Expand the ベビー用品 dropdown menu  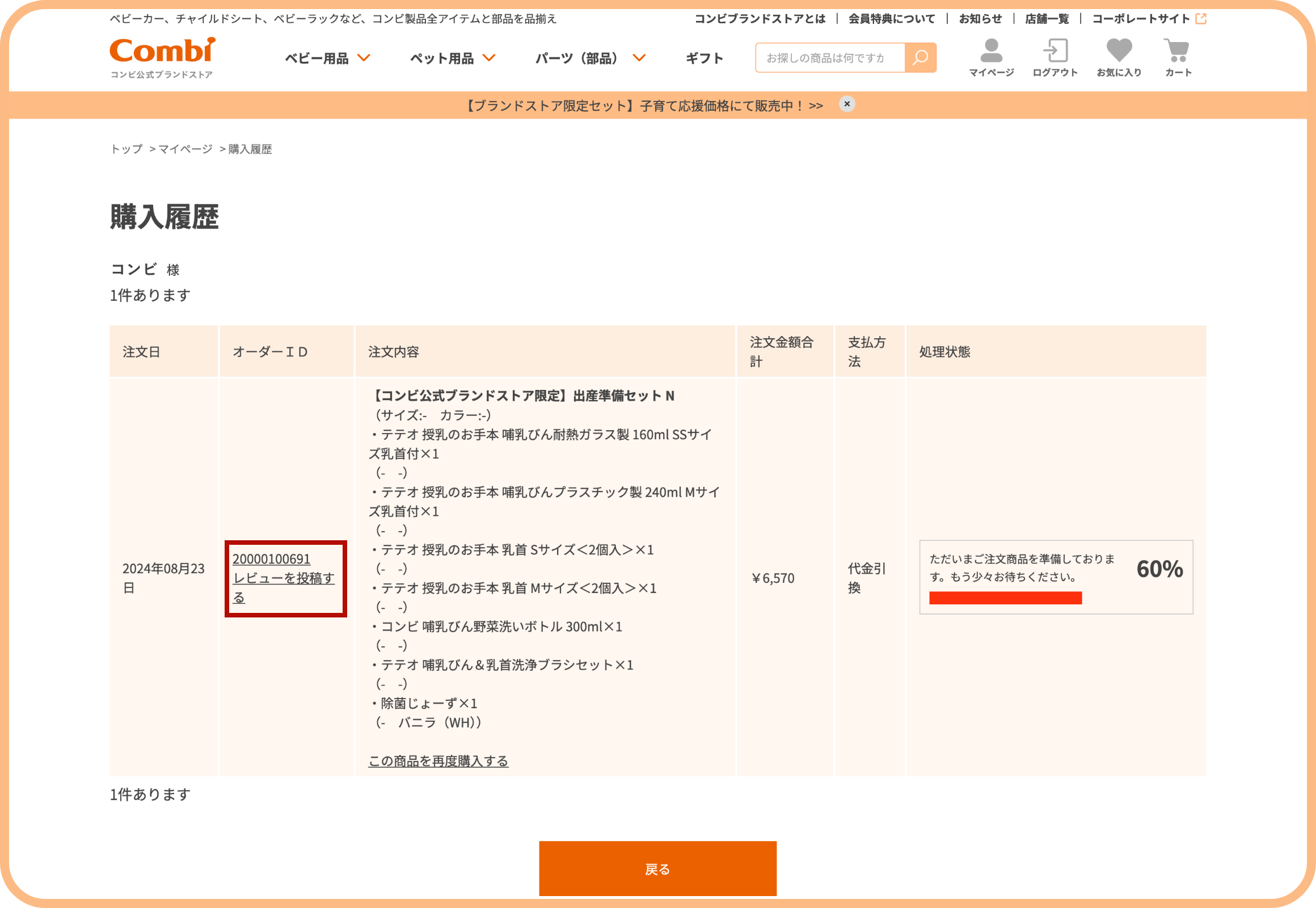[x=327, y=58]
